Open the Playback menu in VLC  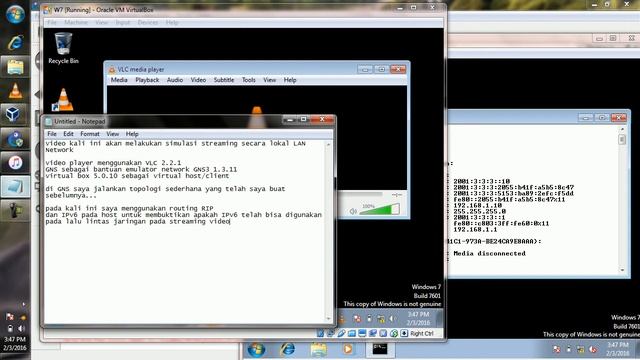[147, 80]
